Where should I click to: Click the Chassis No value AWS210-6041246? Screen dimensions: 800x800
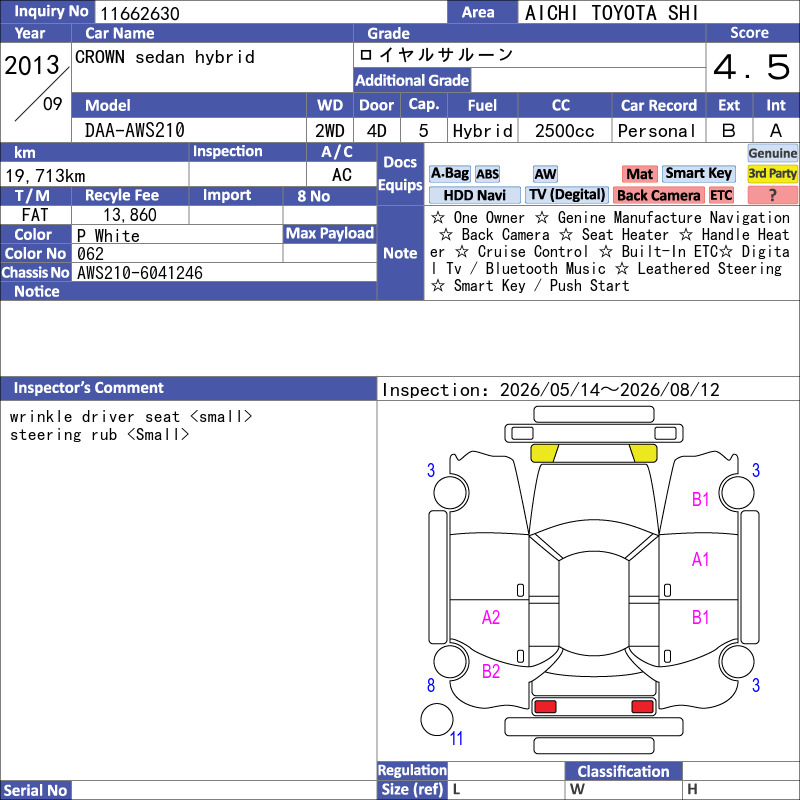click(x=140, y=273)
